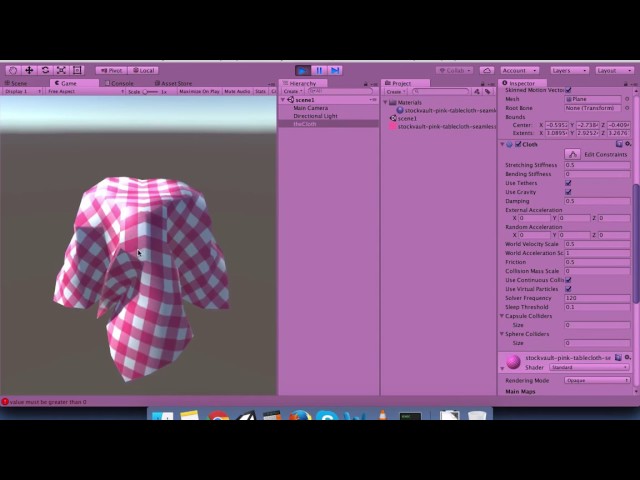Open the Project Create button
Screen dimensions: 640x480
(x=396, y=91)
